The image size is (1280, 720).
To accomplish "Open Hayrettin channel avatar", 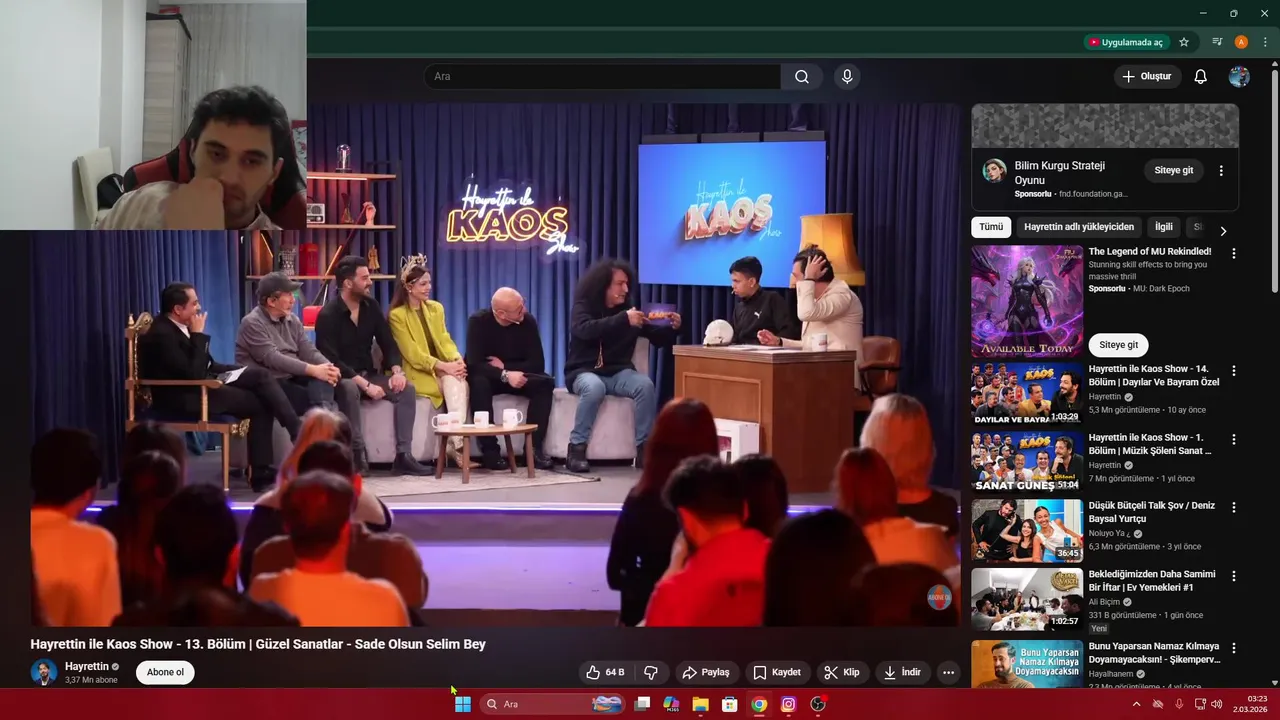I will (x=43, y=672).
